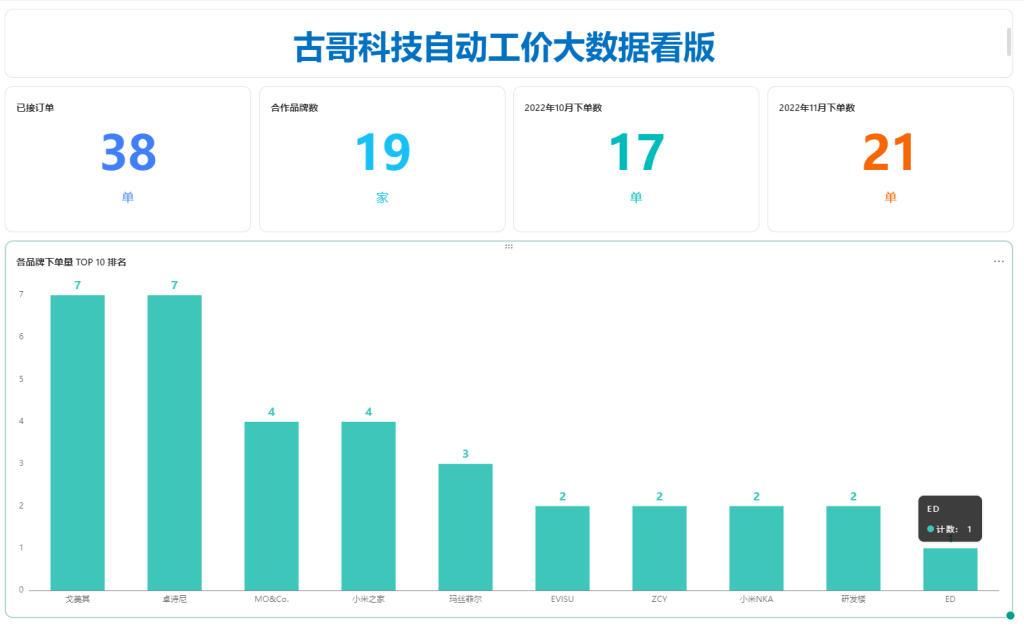Select the 戈美其 bar in the chart

pos(78,442)
